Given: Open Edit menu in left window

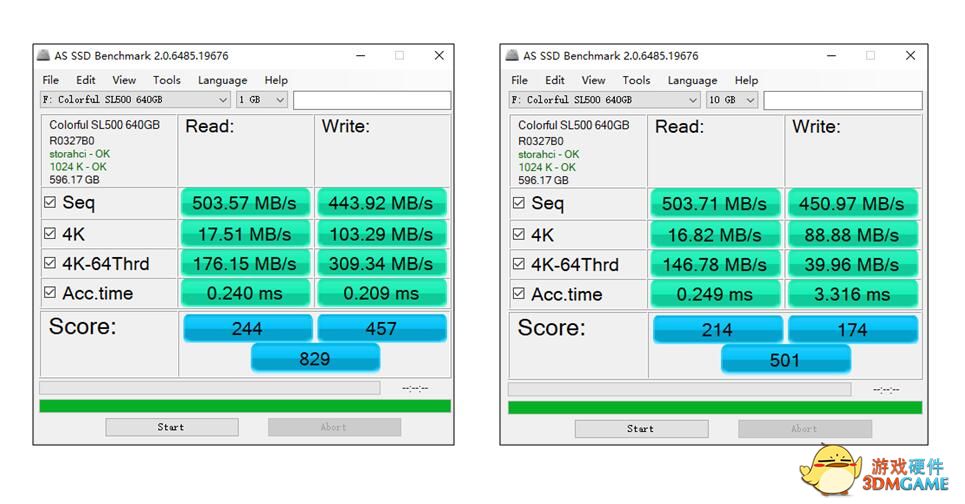Looking at the screenshot, I should point(86,80).
